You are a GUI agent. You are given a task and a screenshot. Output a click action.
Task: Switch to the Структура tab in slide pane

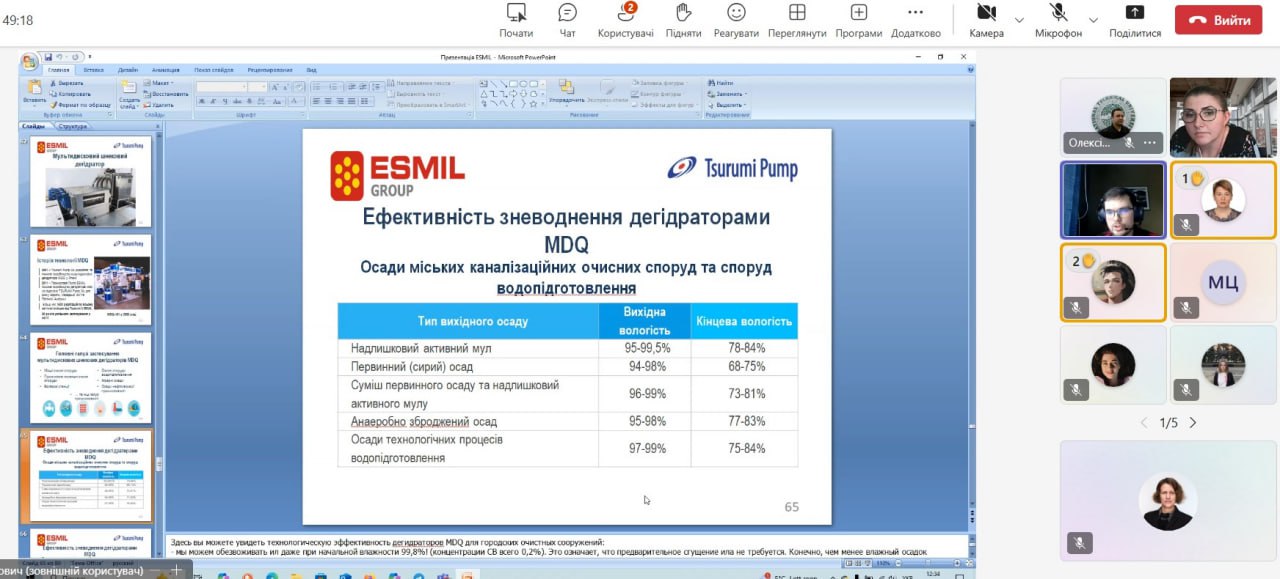[x=72, y=127]
